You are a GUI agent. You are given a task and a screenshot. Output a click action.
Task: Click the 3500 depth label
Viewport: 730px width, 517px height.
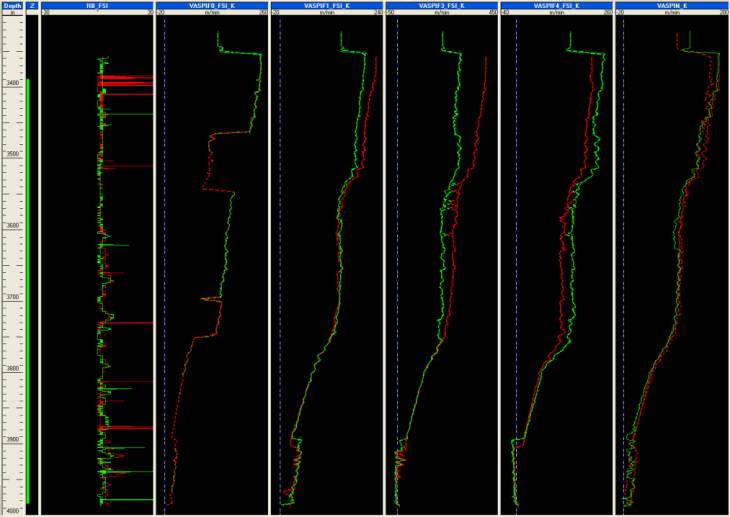[13, 155]
